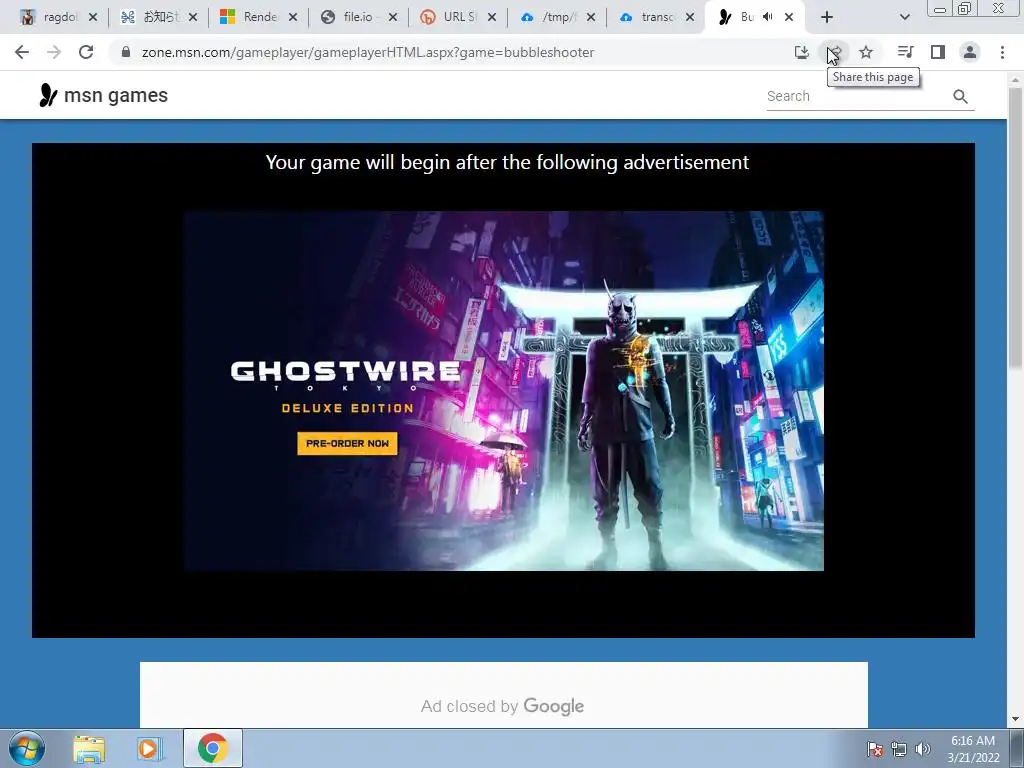Click the forward navigation arrow
Screen dimensions: 1024x768
tap(54, 52)
